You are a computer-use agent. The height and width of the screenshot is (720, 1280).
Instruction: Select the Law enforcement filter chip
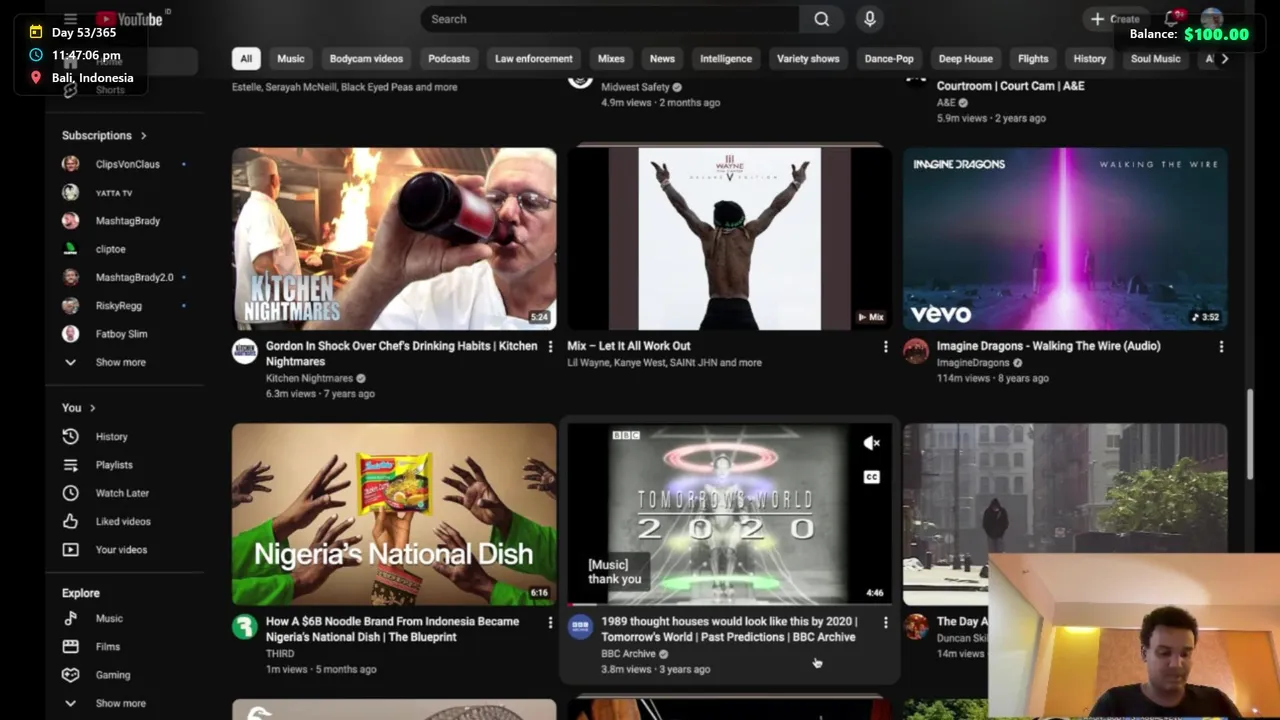tap(534, 59)
